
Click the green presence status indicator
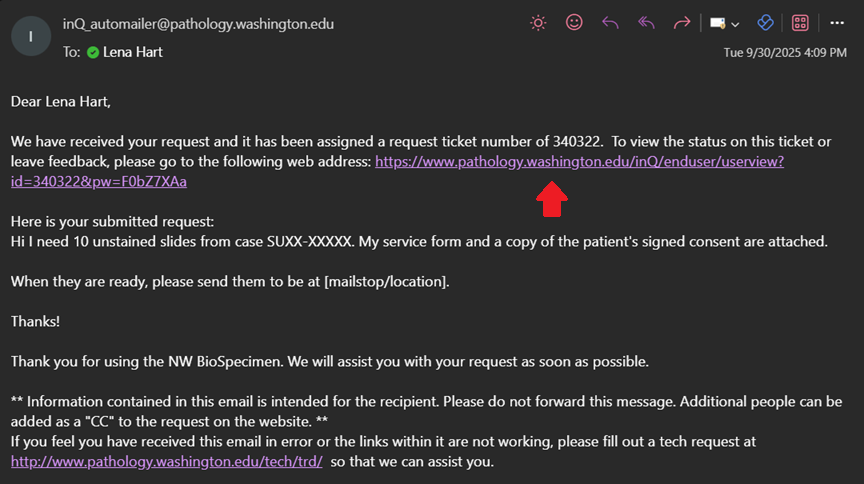(x=93, y=52)
